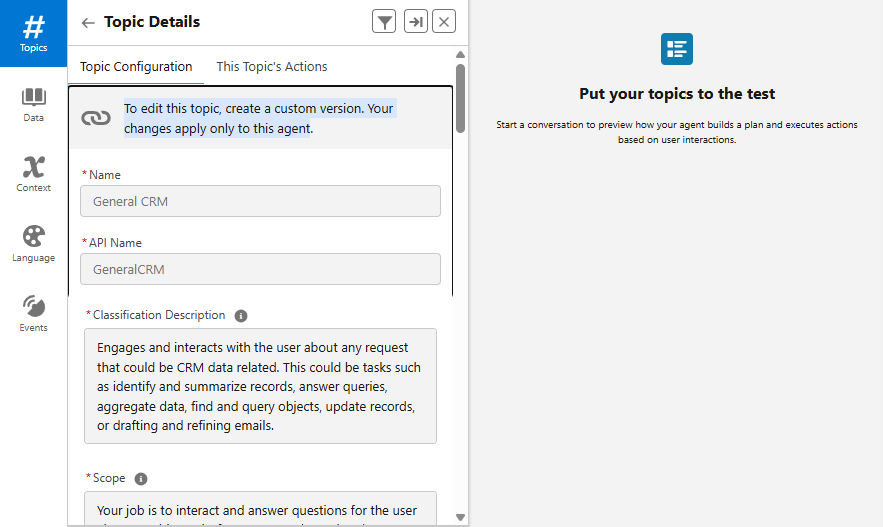The height and width of the screenshot is (527, 883).
Task: Close the Topic Details panel
Action: point(445,22)
